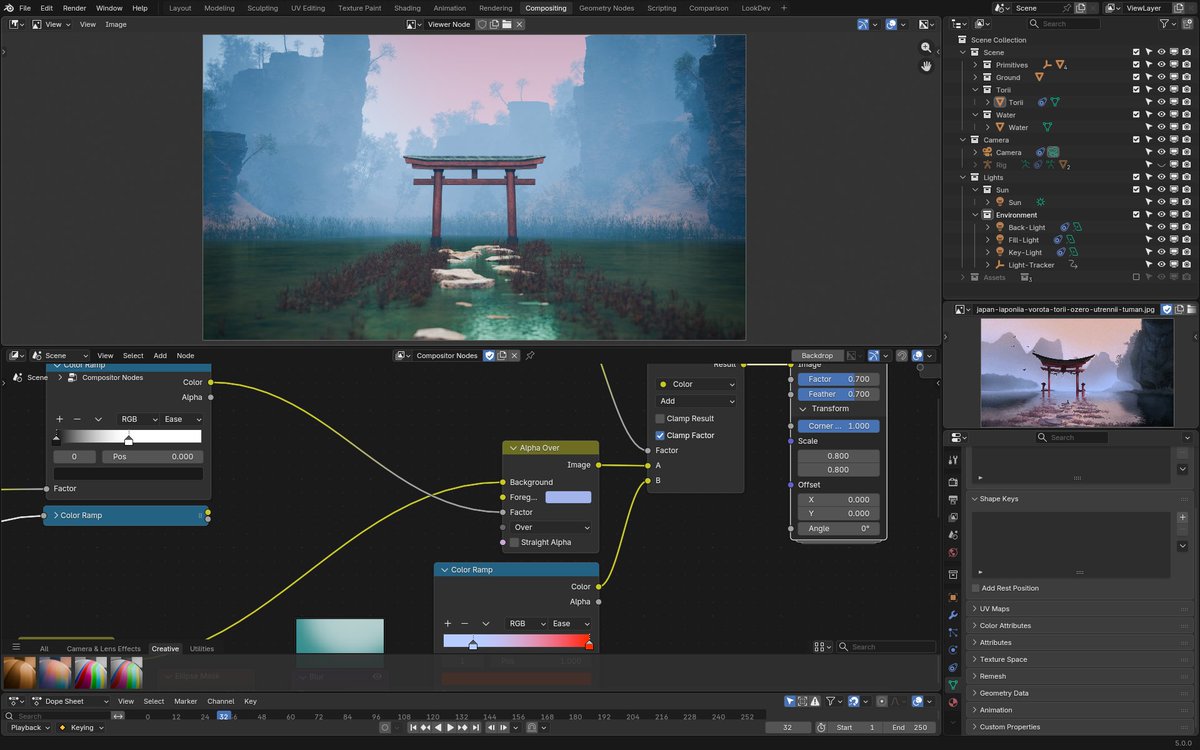This screenshot has width=1200, height=750.
Task: Open the Add blend mode dropdown
Action: tap(696, 400)
